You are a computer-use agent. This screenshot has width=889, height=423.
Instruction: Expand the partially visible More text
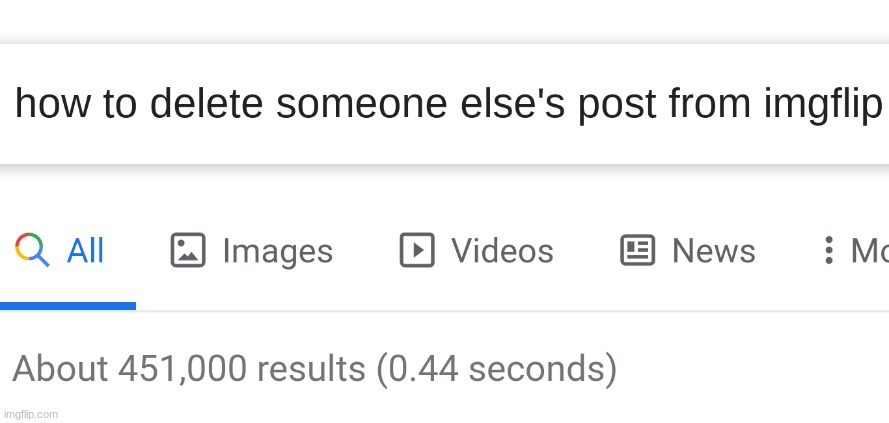[868, 251]
